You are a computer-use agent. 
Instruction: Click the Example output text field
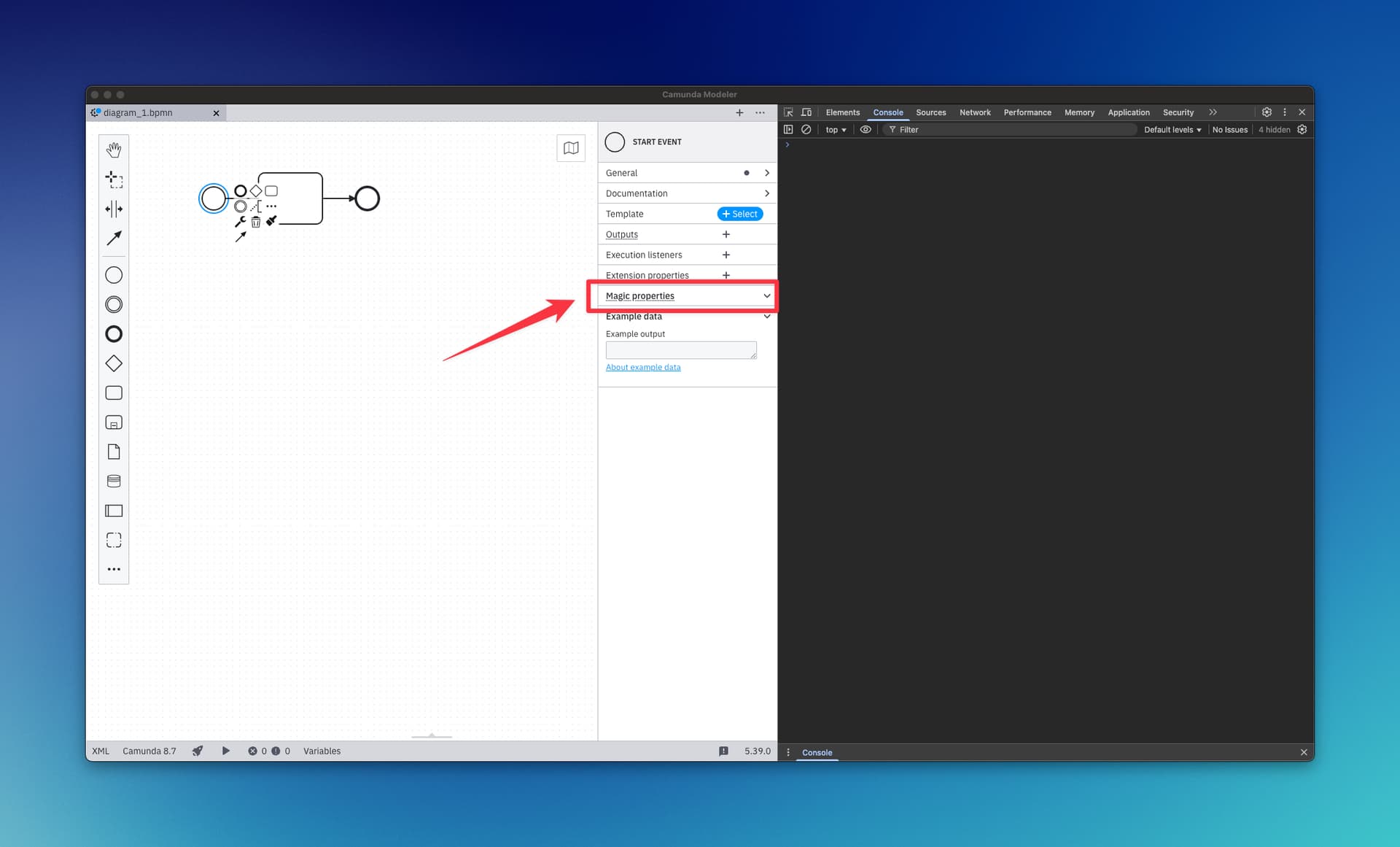[680, 350]
